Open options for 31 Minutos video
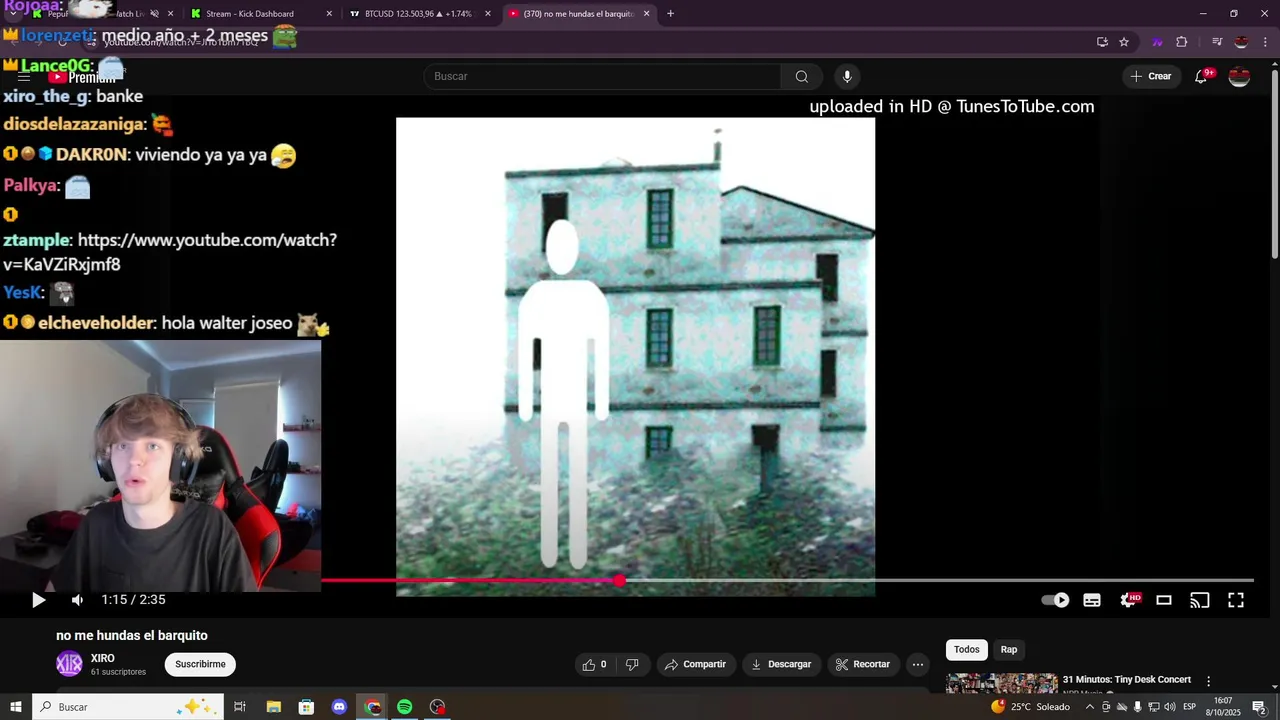The width and height of the screenshot is (1280, 720). (x=1208, y=681)
